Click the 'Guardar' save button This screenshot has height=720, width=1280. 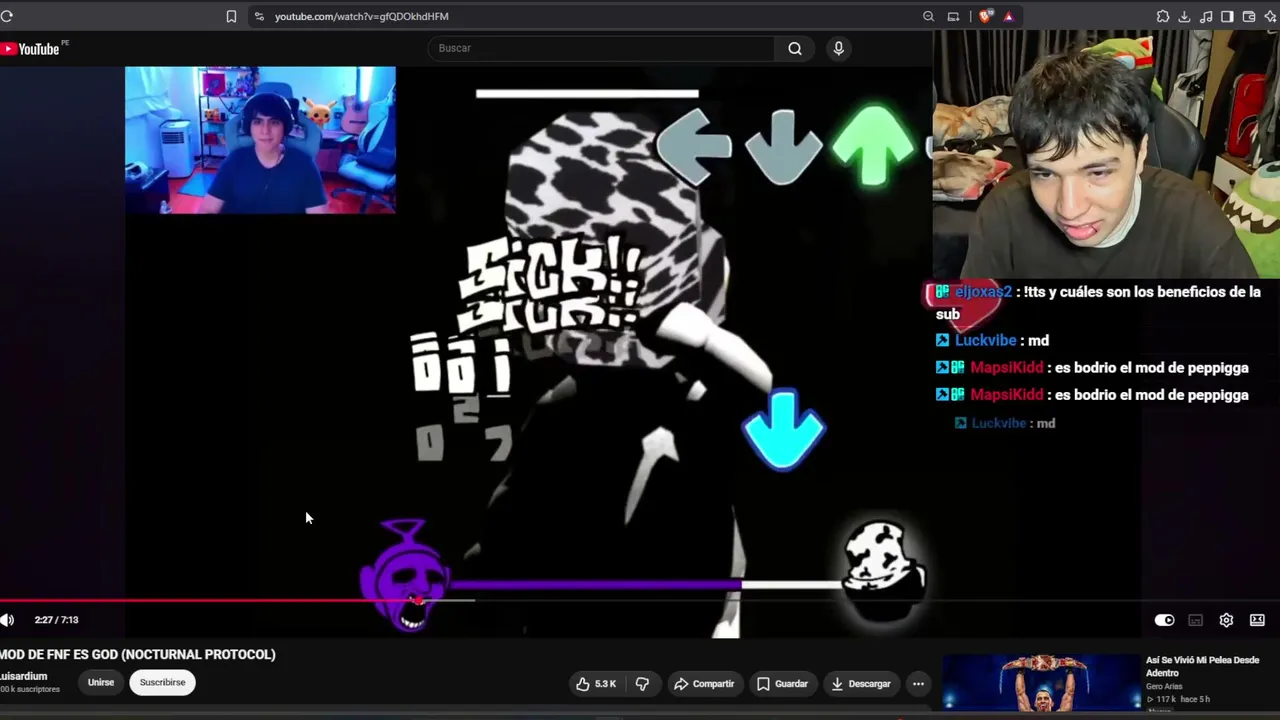pos(782,684)
